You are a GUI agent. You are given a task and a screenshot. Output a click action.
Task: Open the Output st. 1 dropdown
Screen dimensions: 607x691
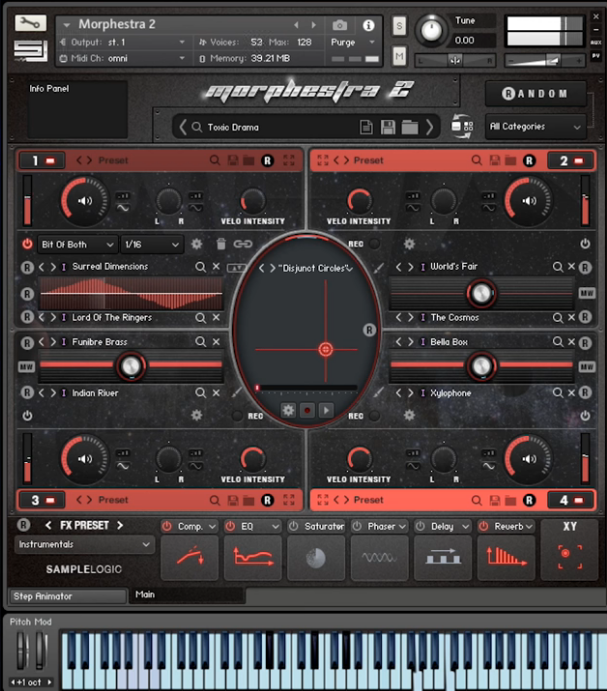[x=123, y=42]
